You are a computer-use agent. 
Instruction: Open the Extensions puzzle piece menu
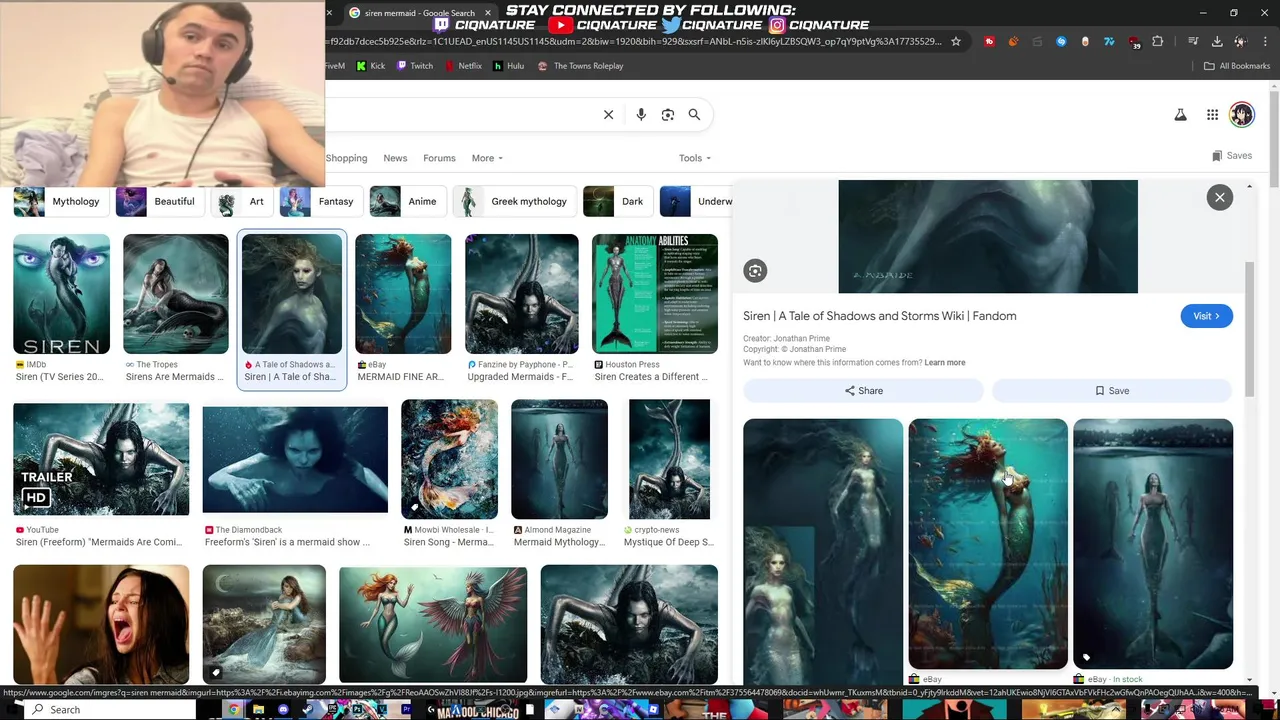tap(1158, 42)
